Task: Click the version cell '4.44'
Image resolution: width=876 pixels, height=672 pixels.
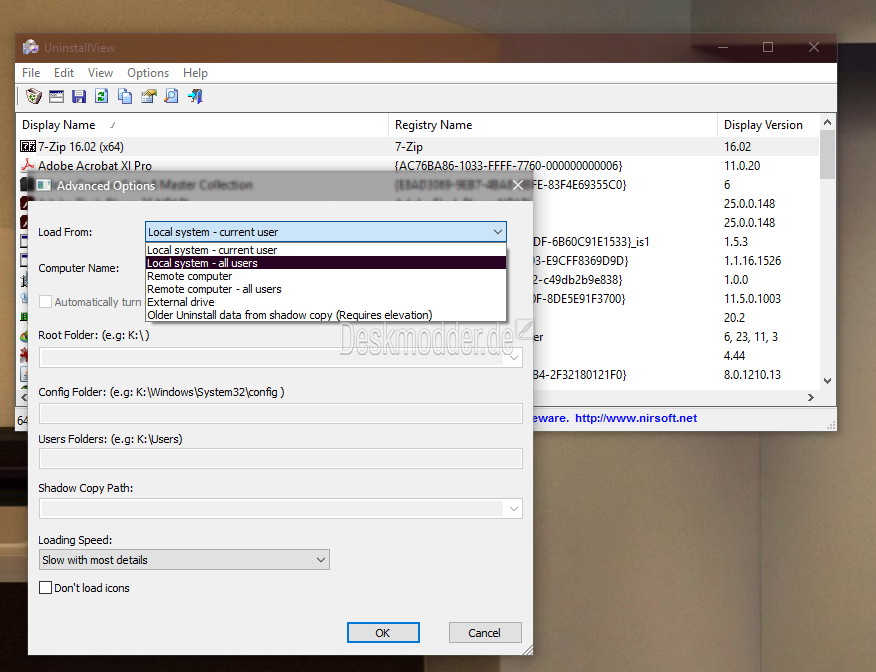Action: click(735, 355)
